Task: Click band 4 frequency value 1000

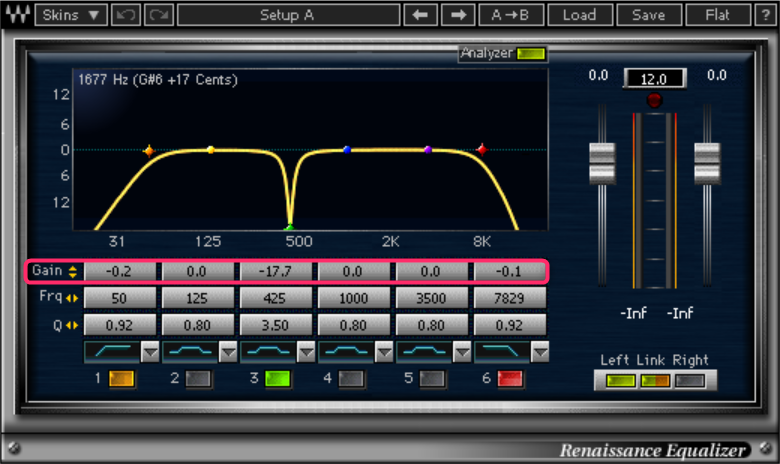Action: [x=354, y=298]
